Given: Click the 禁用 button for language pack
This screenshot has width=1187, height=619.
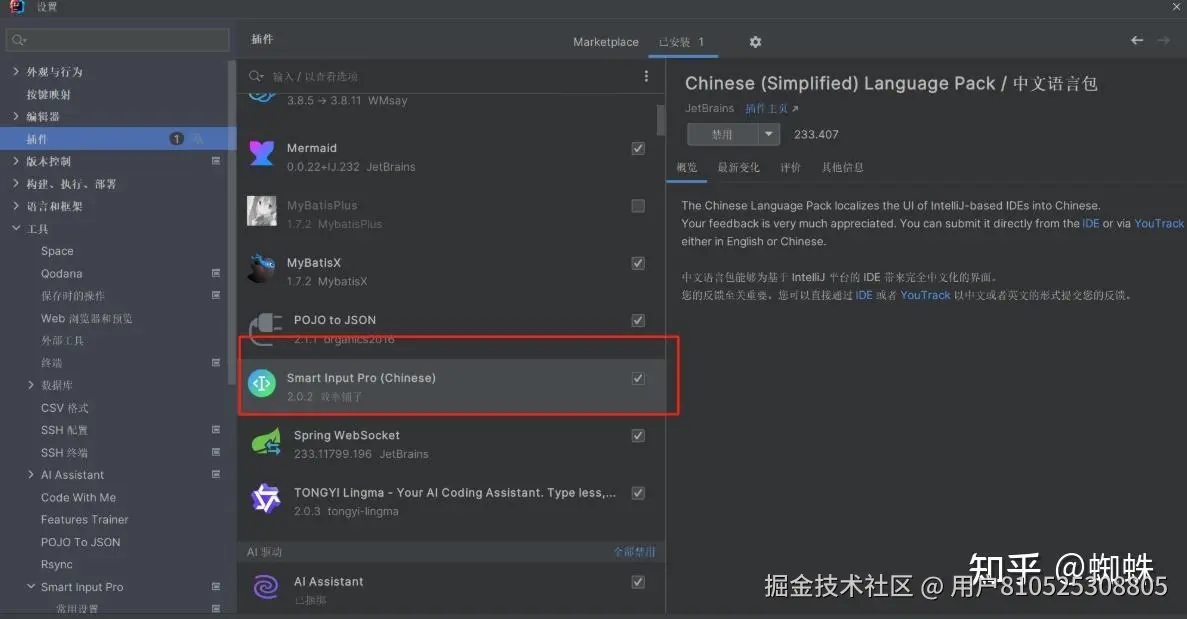Looking at the screenshot, I should pyautogui.click(x=722, y=134).
